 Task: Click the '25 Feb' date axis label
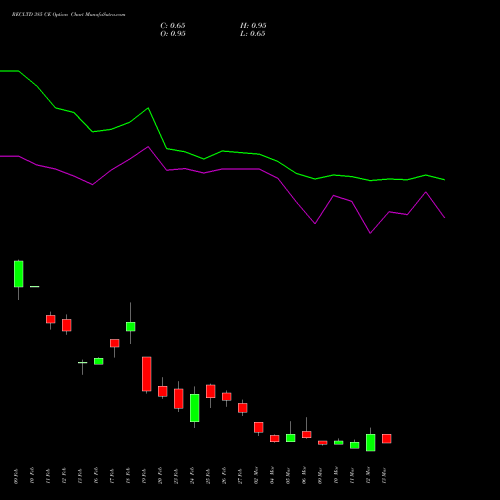(x=208, y=476)
